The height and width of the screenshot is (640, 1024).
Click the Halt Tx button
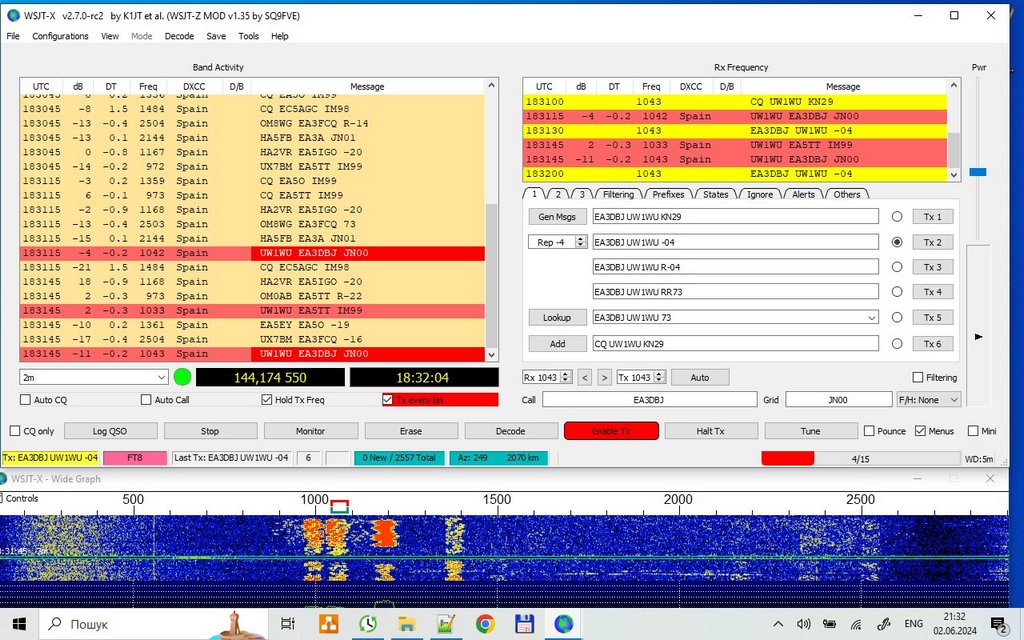711,431
